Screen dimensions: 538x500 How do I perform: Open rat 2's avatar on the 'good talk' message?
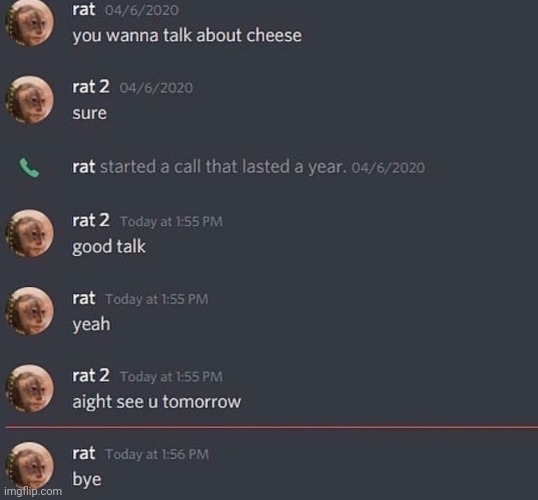[x=30, y=233]
